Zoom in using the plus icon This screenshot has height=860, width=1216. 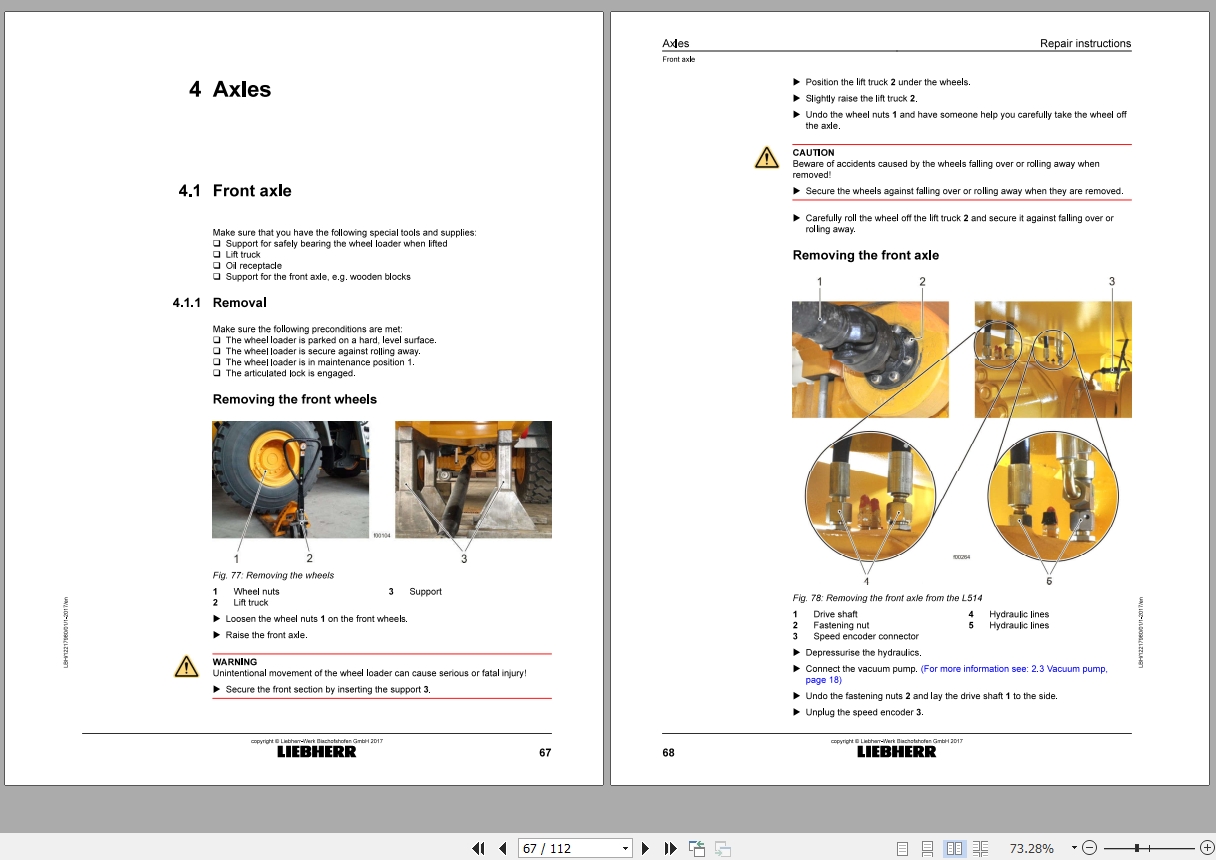click(1207, 847)
